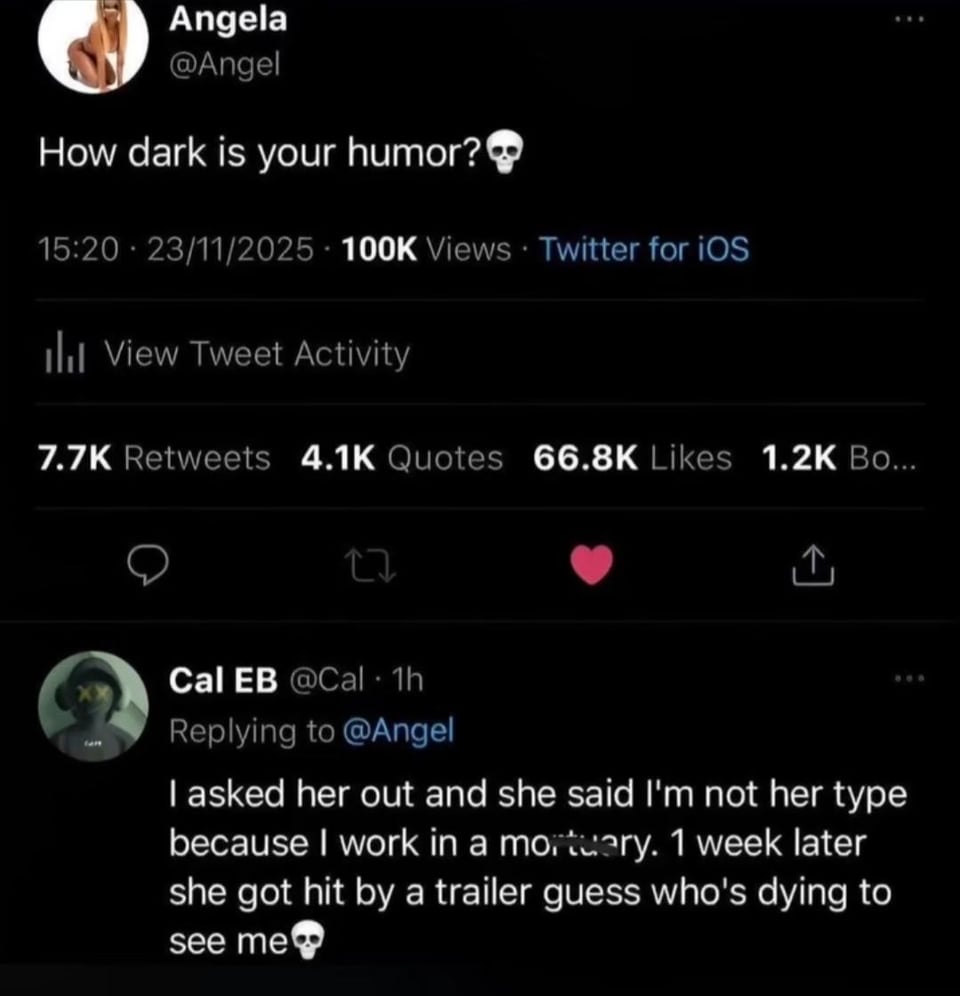Viewport: 960px width, 996px height.
Task: Click the @Angel handle under Angela
Action: pos(225,64)
